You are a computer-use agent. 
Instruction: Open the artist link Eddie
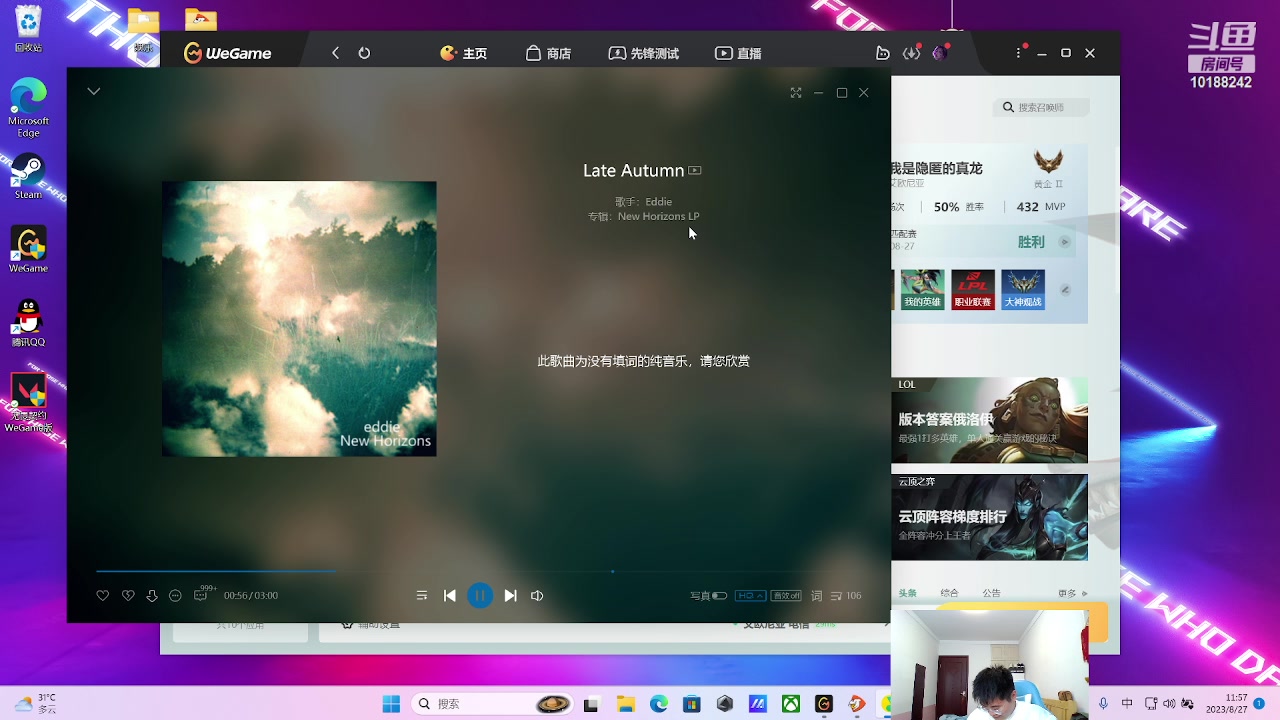(x=659, y=202)
